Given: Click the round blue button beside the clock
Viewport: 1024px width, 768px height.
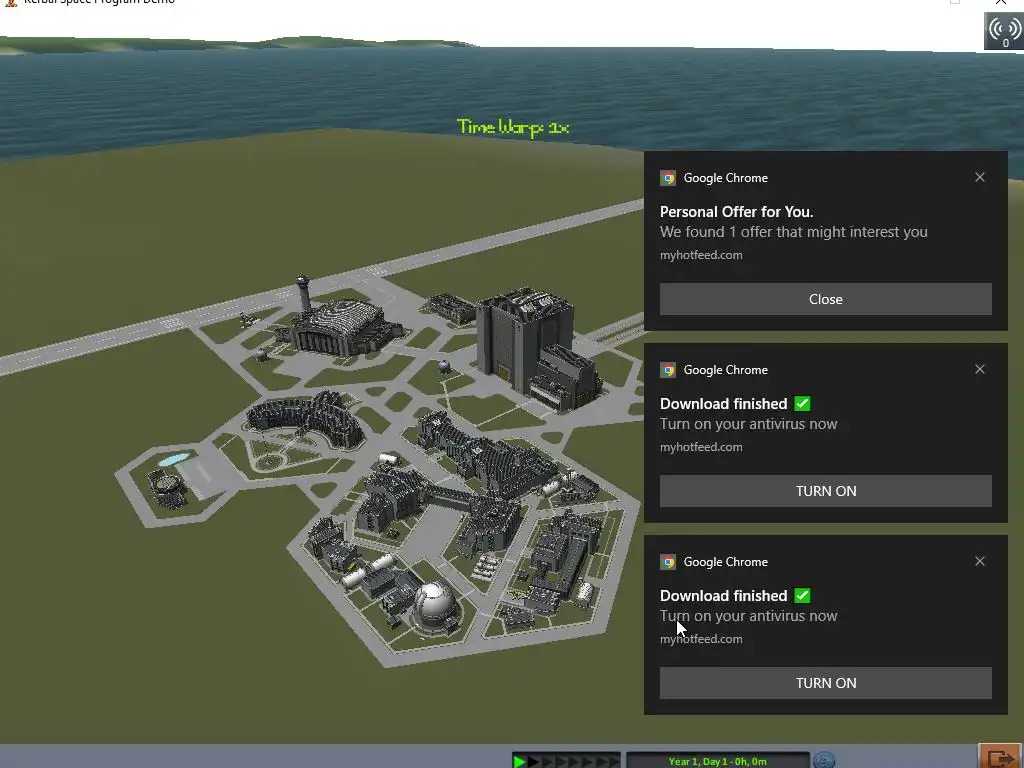Looking at the screenshot, I should pos(824,760).
